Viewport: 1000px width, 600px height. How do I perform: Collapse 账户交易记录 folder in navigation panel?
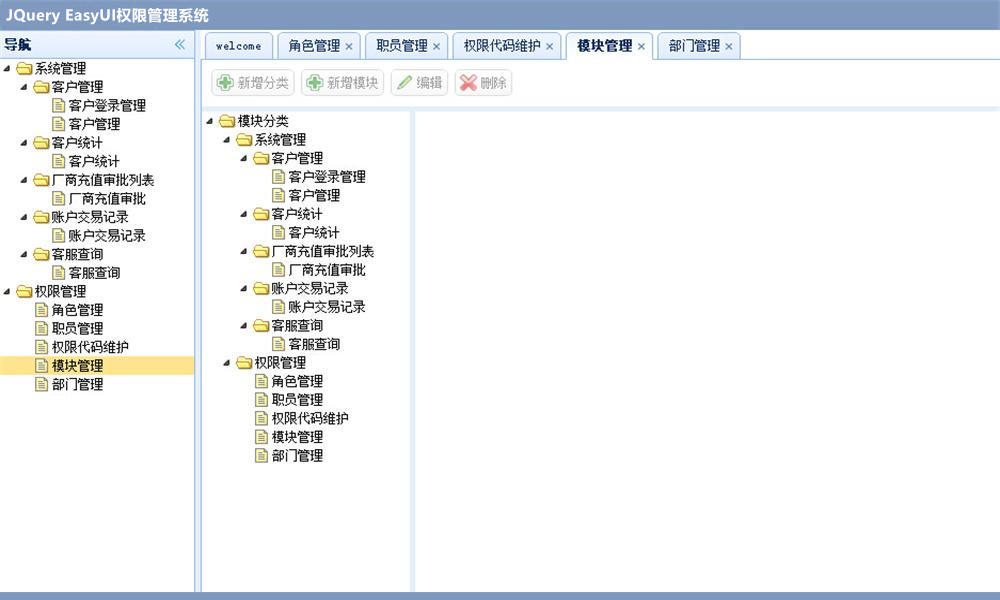[24, 217]
